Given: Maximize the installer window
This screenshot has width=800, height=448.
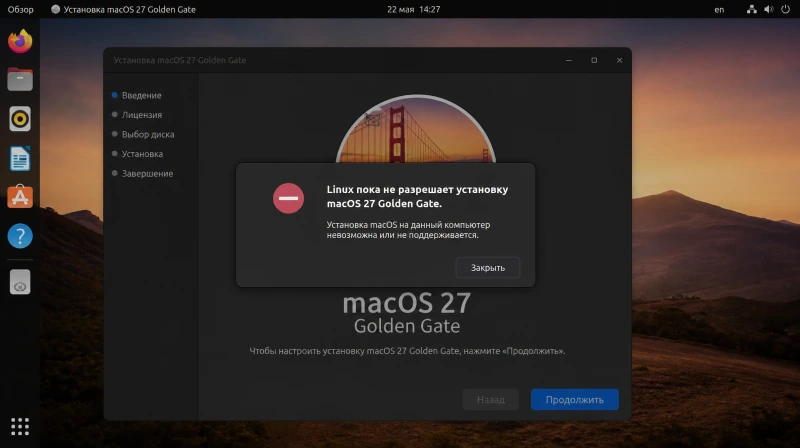Looking at the screenshot, I should 594,60.
